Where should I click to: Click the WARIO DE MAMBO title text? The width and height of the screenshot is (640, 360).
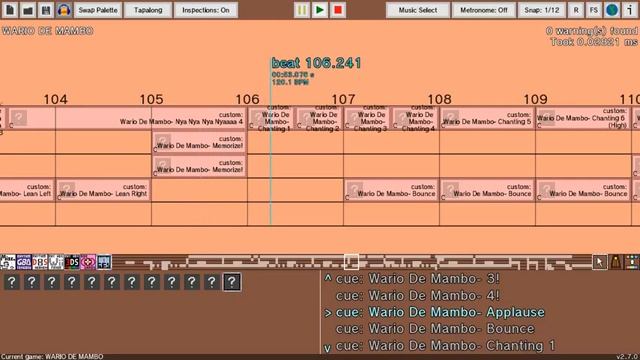47,31
